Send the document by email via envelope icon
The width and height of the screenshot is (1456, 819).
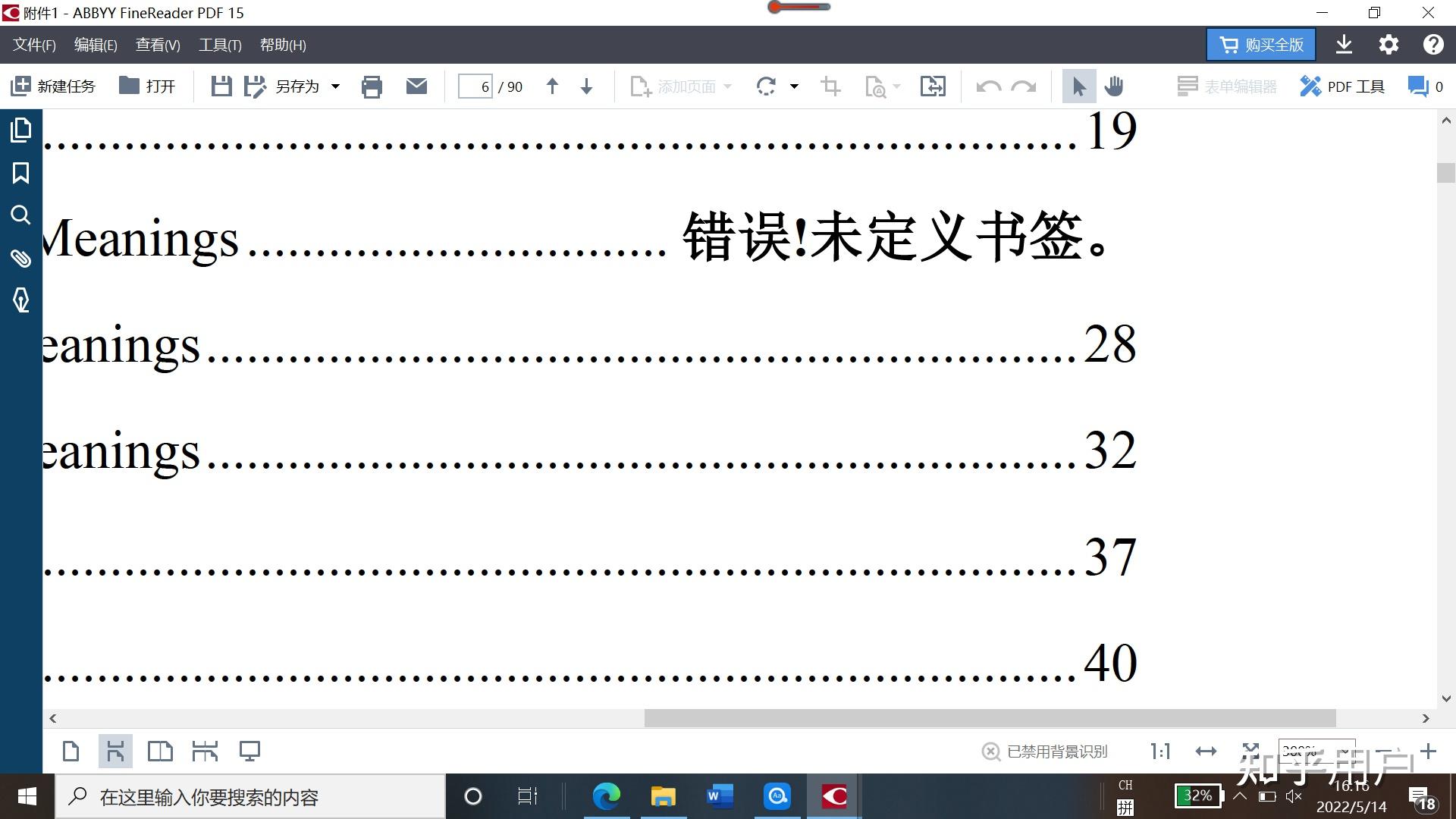point(416,86)
